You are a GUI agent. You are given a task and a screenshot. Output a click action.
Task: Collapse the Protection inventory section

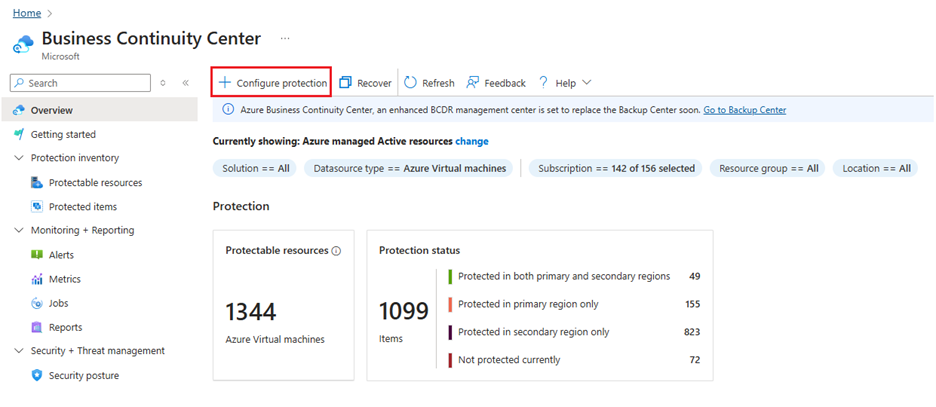(18, 158)
